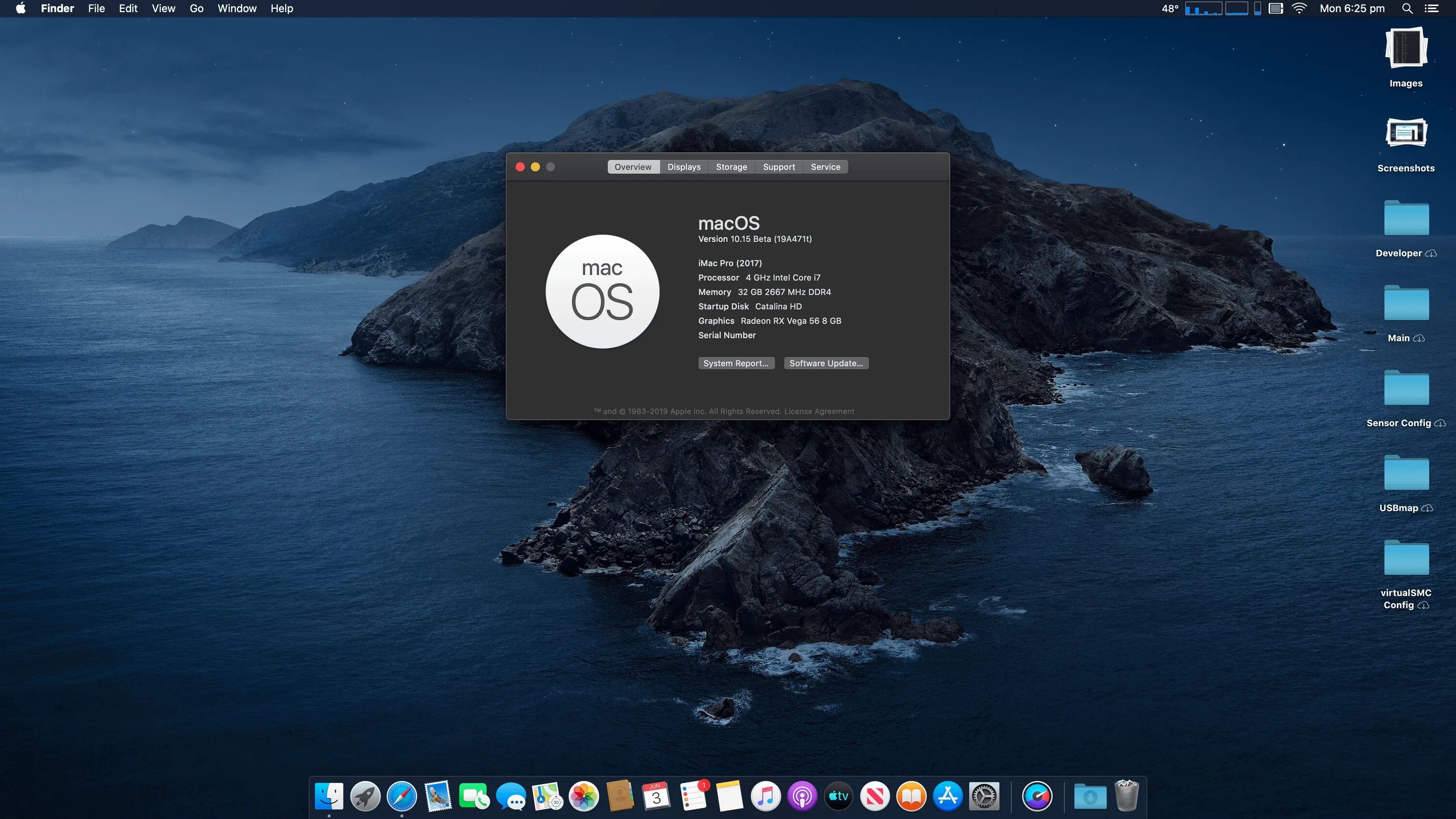Open Wi-Fi status menu
The width and height of the screenshot is (1456, 819).
(1299, 8)
